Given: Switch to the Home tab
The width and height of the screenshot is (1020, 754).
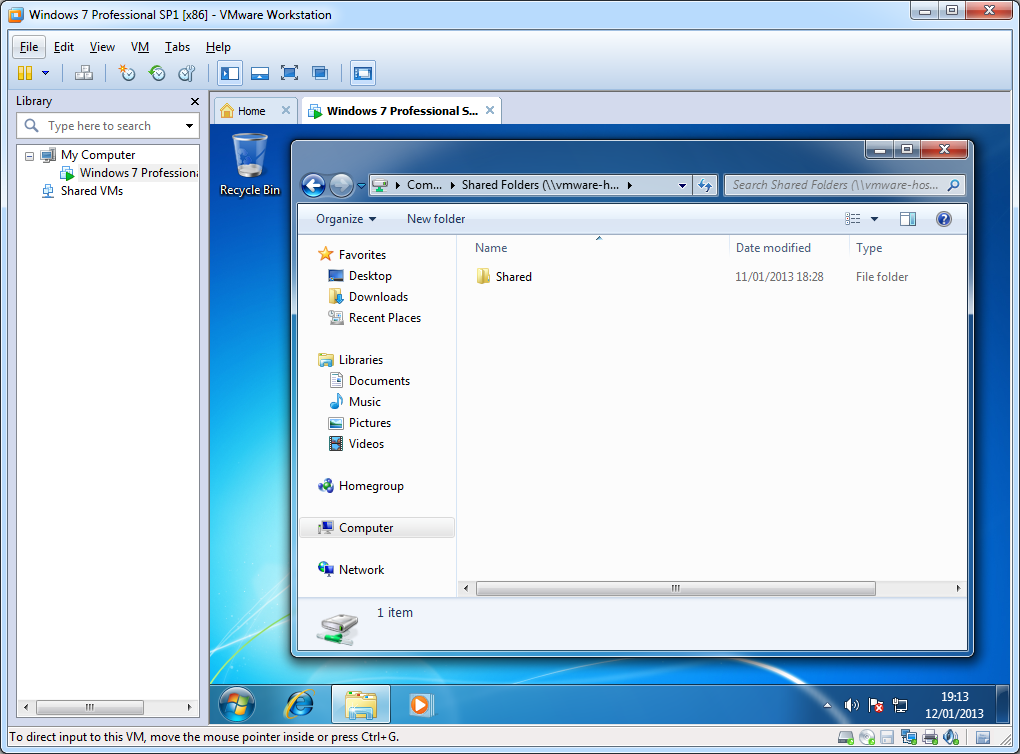Looking at the screenshot, I should 250,111.
